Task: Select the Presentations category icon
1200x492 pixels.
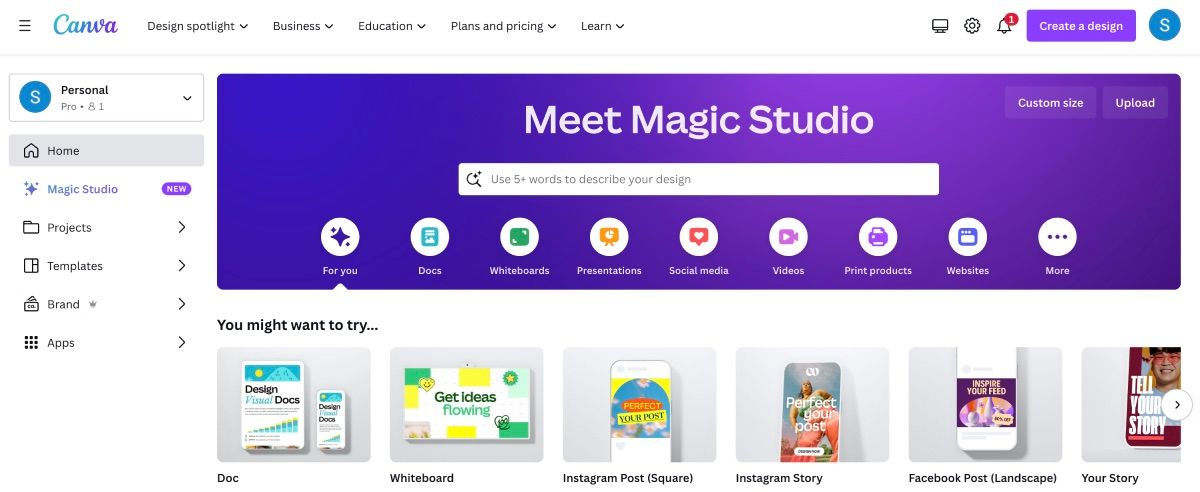Action: click(x=609, y=237)
